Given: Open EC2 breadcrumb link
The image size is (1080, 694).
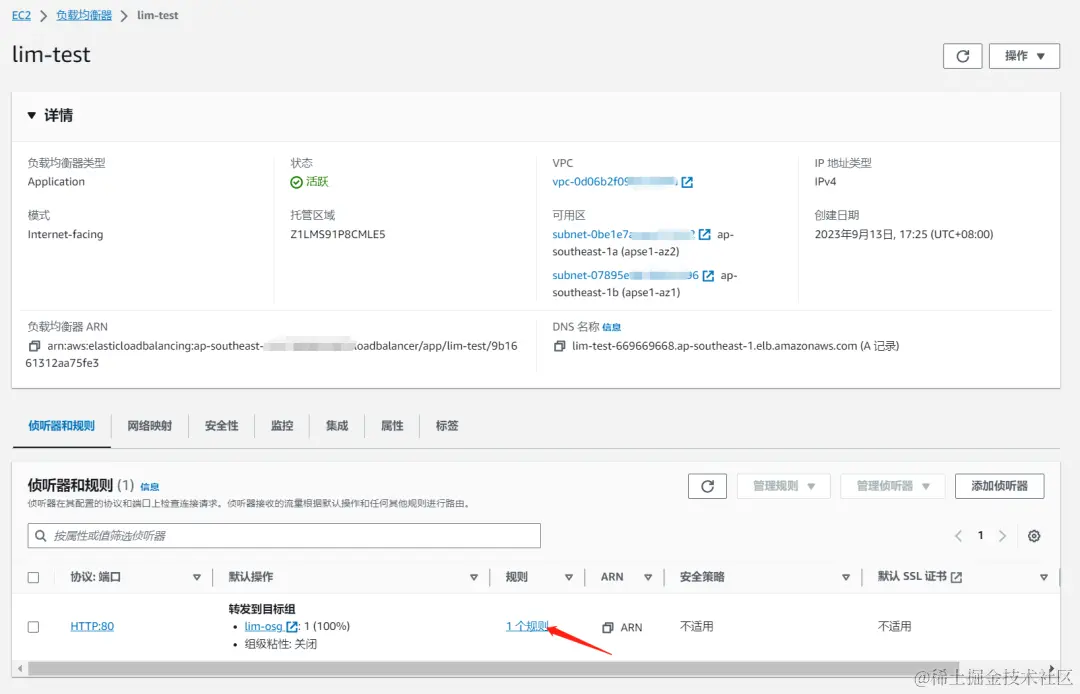Looking at the screenshot, I should tap(21, 15).
